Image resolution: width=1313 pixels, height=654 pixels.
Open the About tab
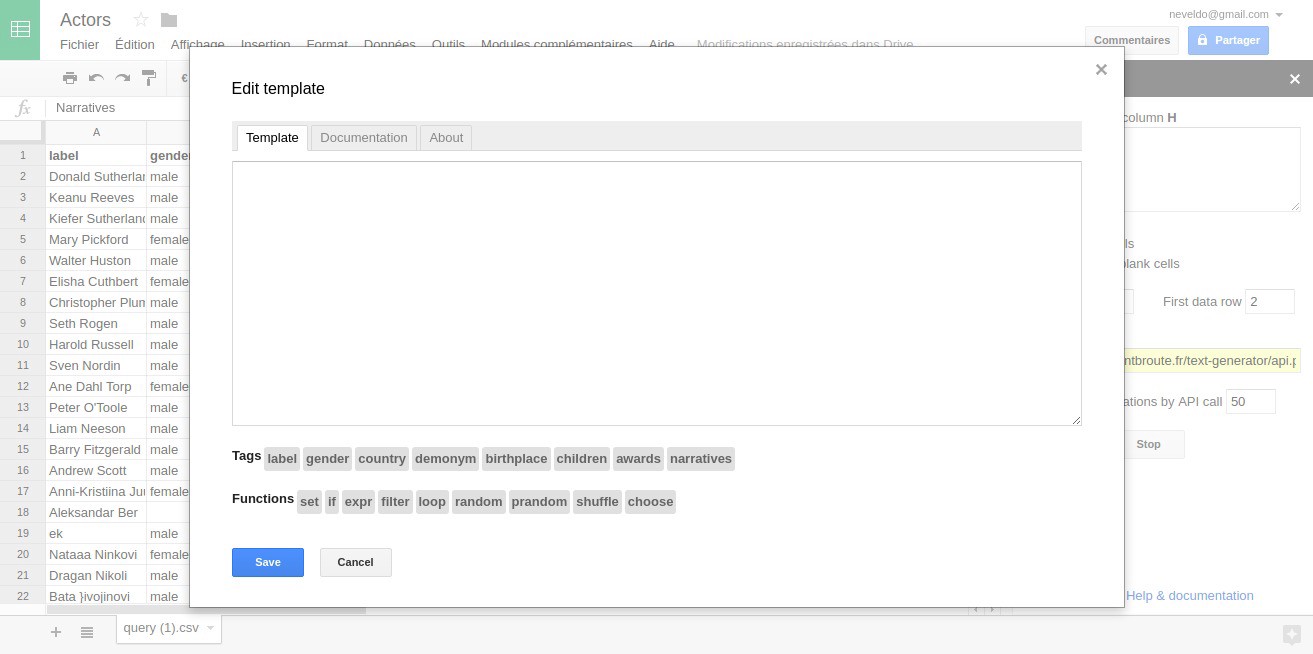446,138
